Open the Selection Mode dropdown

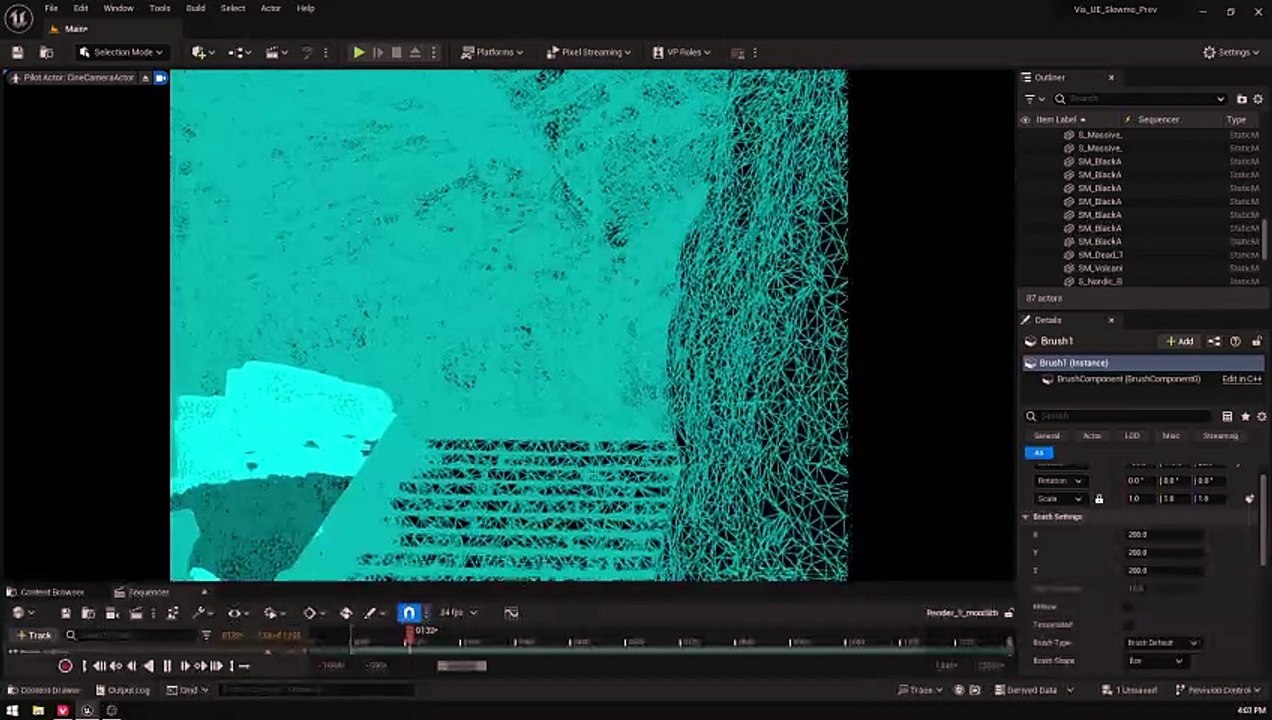click(122, 52)
